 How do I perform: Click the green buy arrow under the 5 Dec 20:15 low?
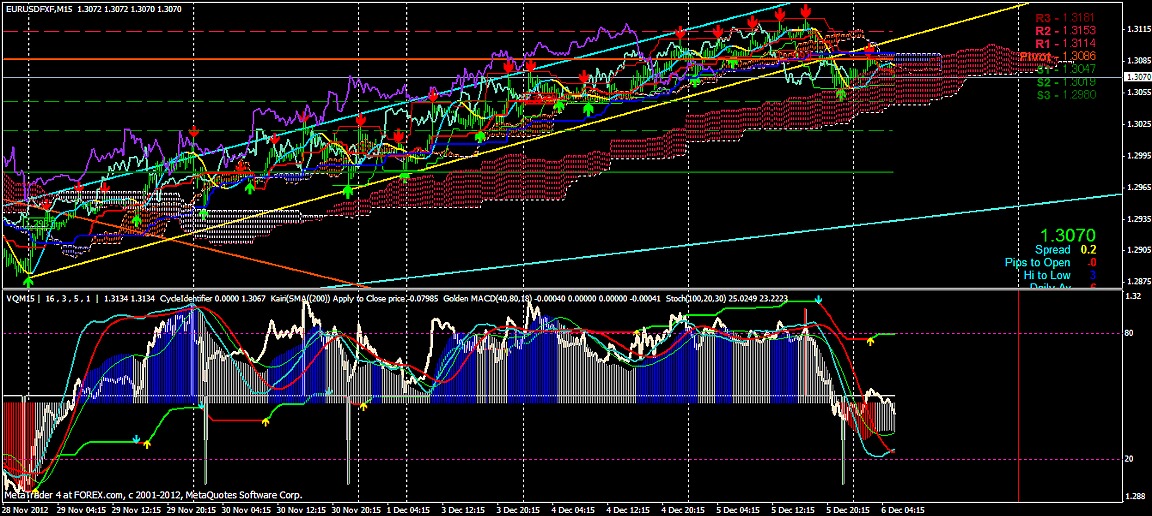pyautogui.click(x=841, y=93)
